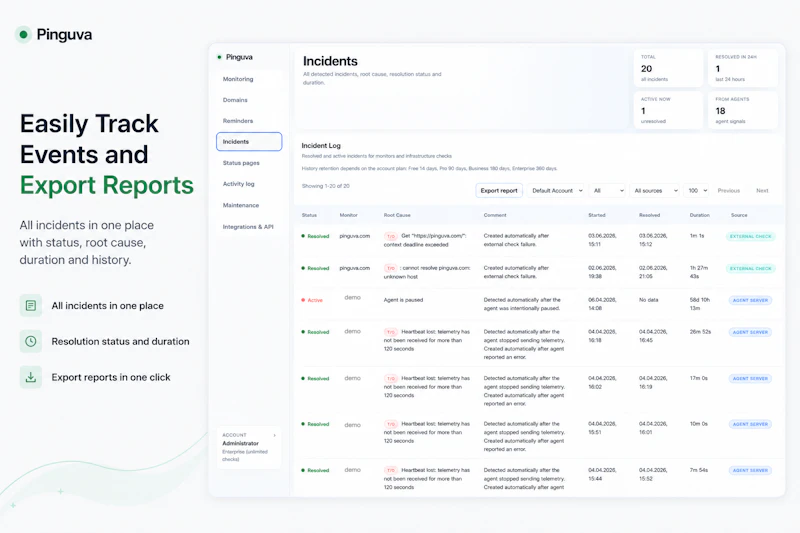Click the 26m 52s duration cell
Viewport: 800px width, 533px height.
pyautogui.click(x=700, y=332)
